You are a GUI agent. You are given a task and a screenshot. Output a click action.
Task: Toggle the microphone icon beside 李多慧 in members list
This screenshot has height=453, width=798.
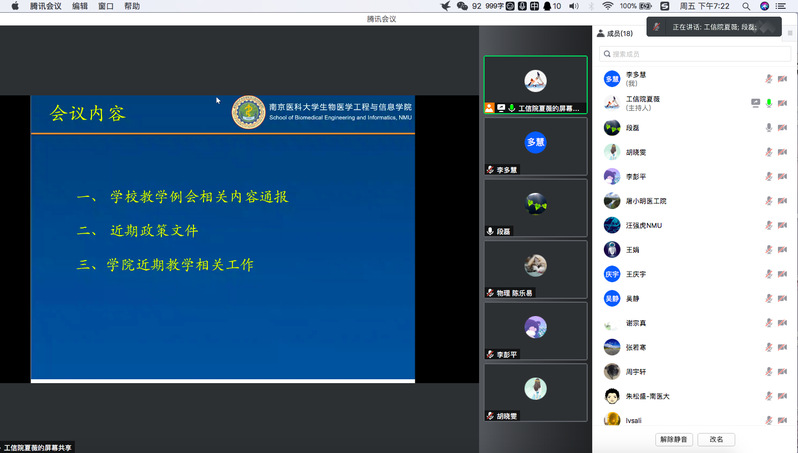769,78
